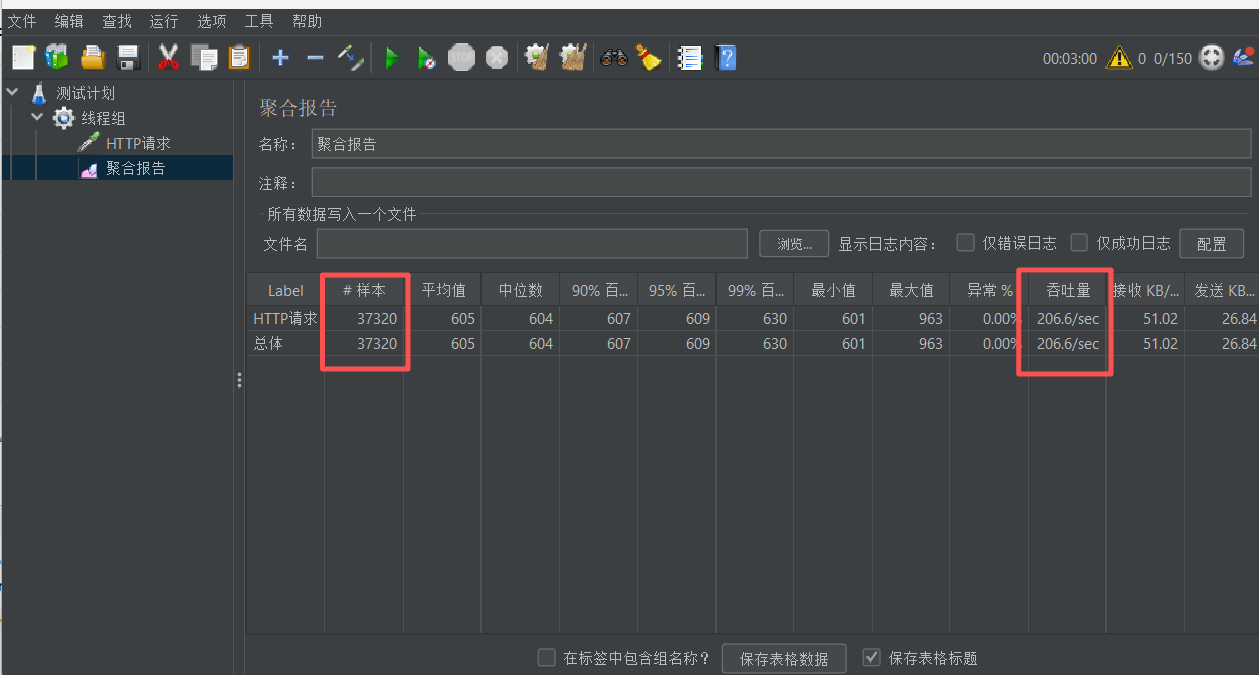Screen dimensions: 1259x675
Task: Collapse the 线程组 tree node
Action: [37, 116]
